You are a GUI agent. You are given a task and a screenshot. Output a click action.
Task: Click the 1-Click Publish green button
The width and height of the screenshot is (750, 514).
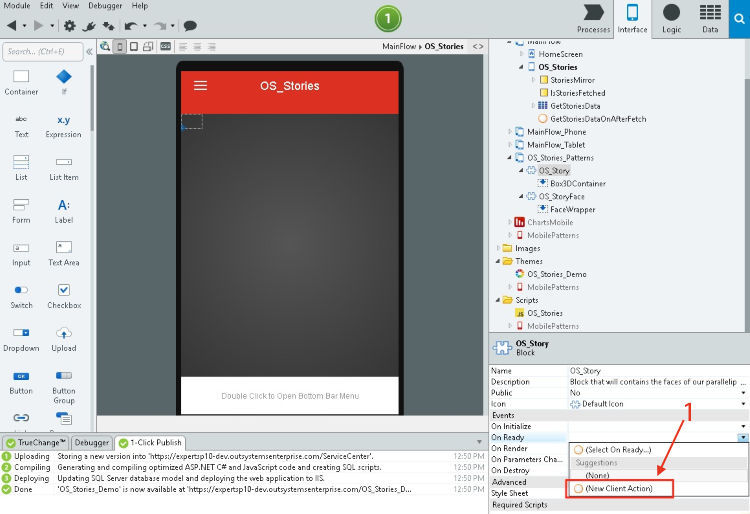click(387, 18)
